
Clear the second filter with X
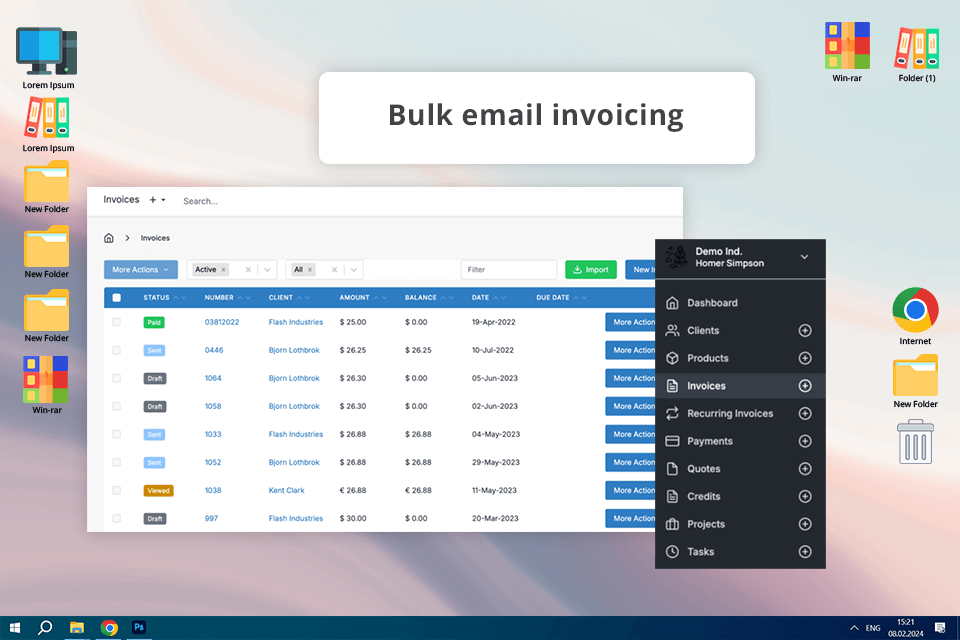pos(334,269)
